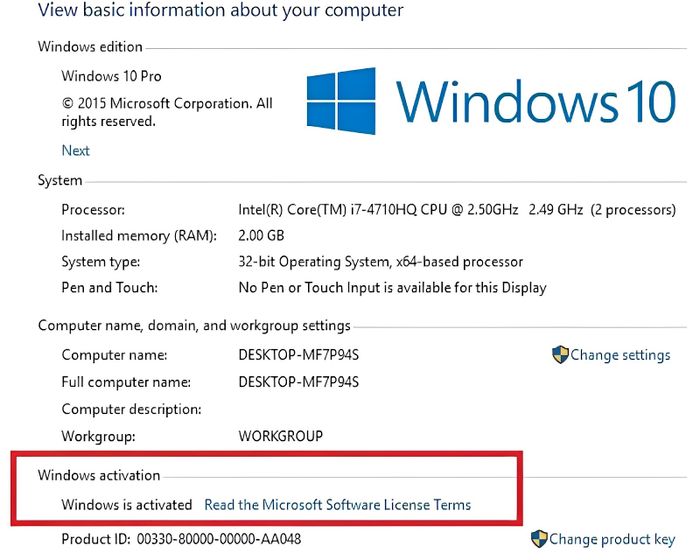The width and height of the screenshot is (700, 560).
Task: Open the Change product key link
Action: pos(612,539)
